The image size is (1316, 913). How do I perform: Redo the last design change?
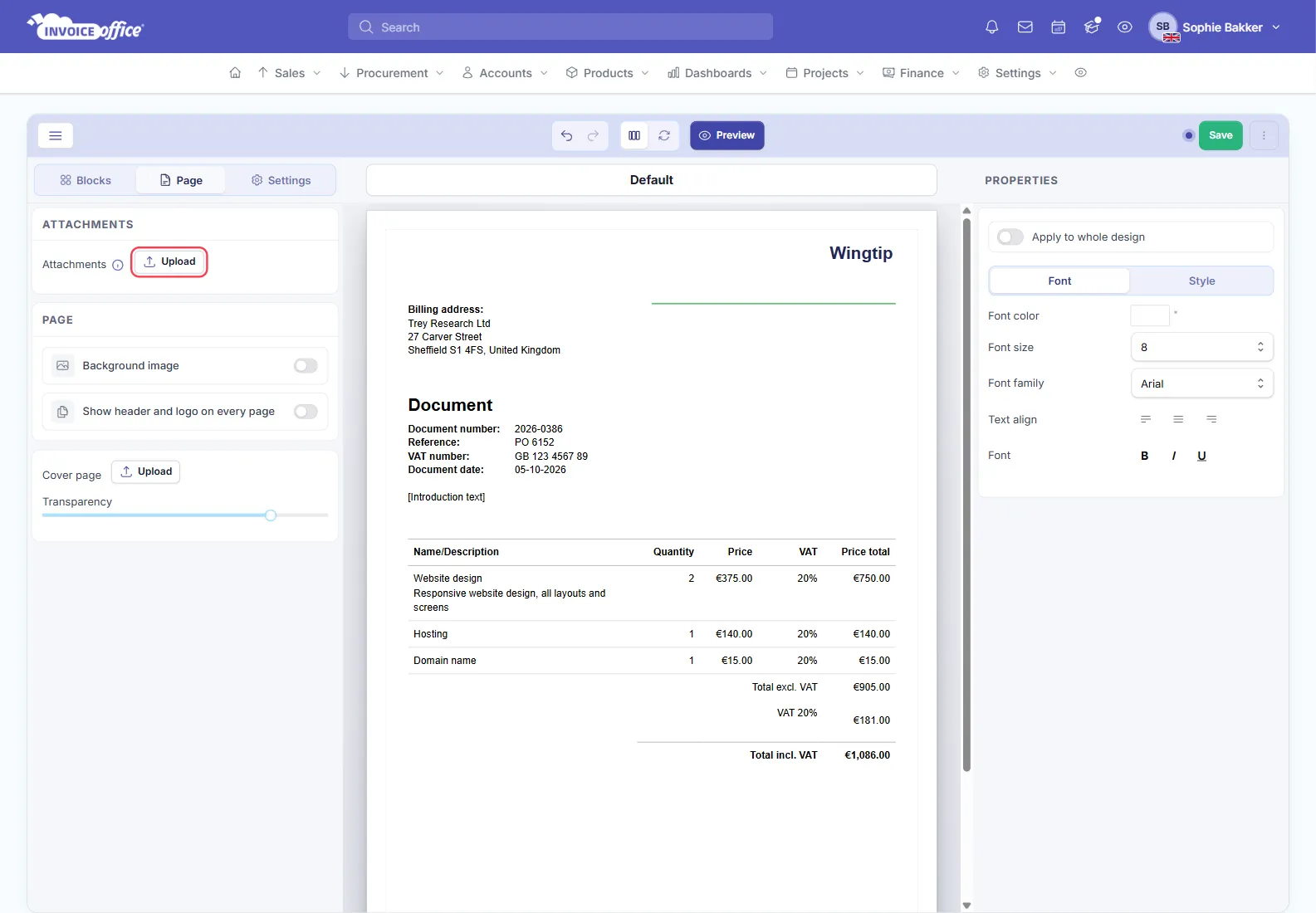pyautogui.click(x=593, y=135)
